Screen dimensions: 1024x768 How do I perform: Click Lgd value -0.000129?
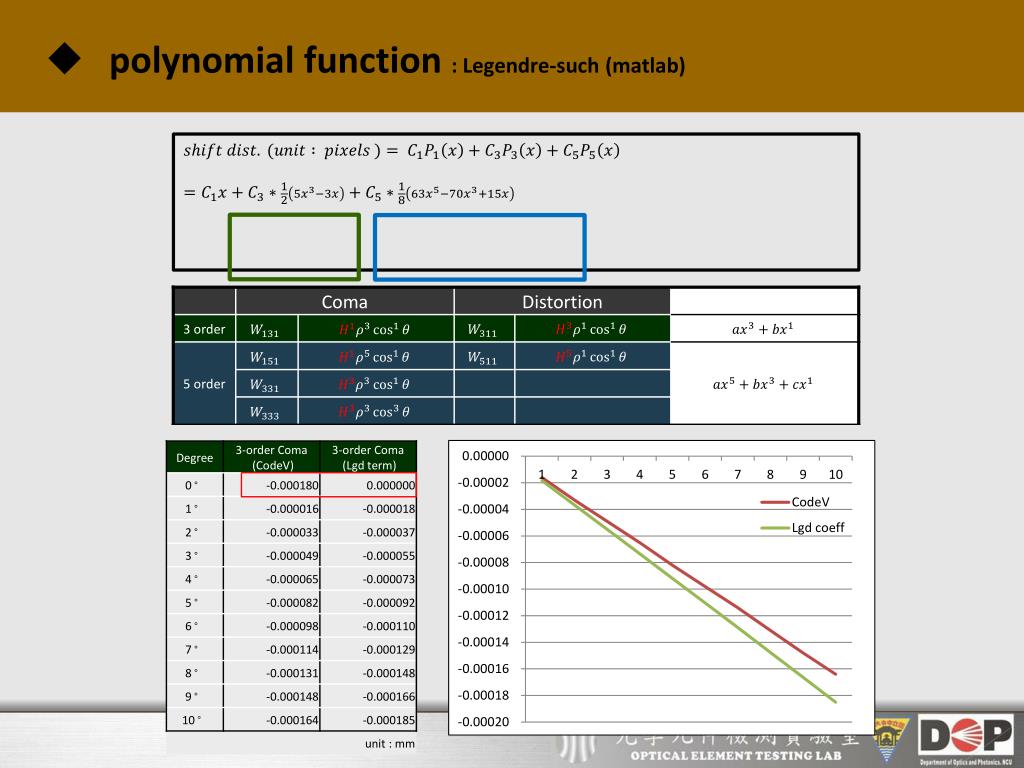pos(389,650)
